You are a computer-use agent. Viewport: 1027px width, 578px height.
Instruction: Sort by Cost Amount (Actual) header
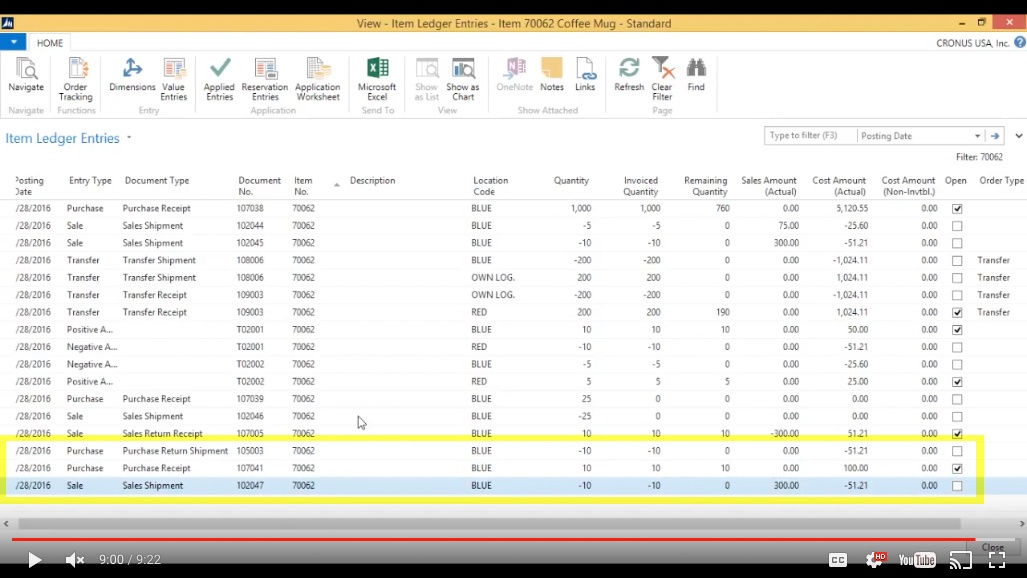pos(839,186)
